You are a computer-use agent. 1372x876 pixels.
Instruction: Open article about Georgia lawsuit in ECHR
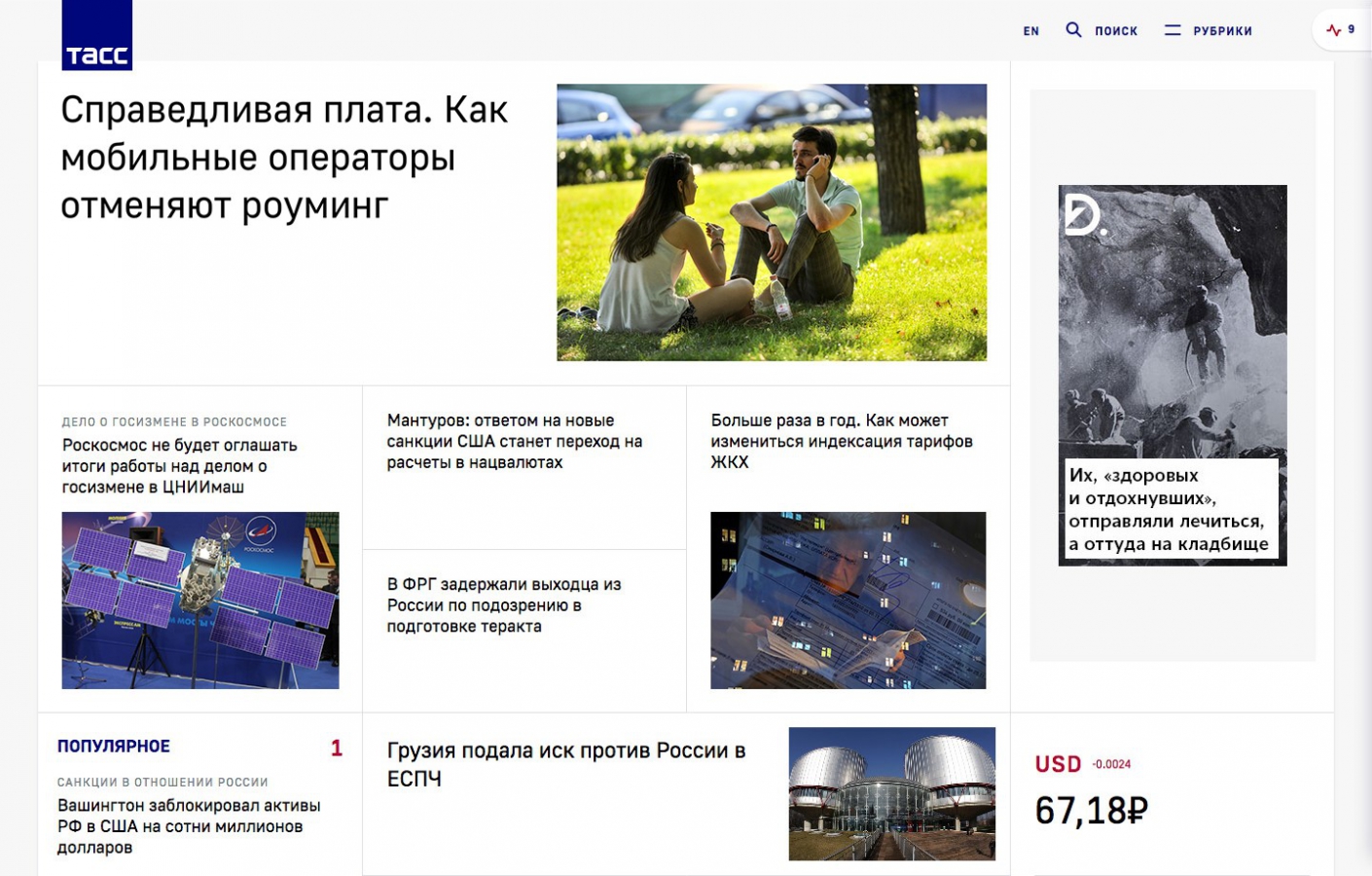[x=565, y=764]
